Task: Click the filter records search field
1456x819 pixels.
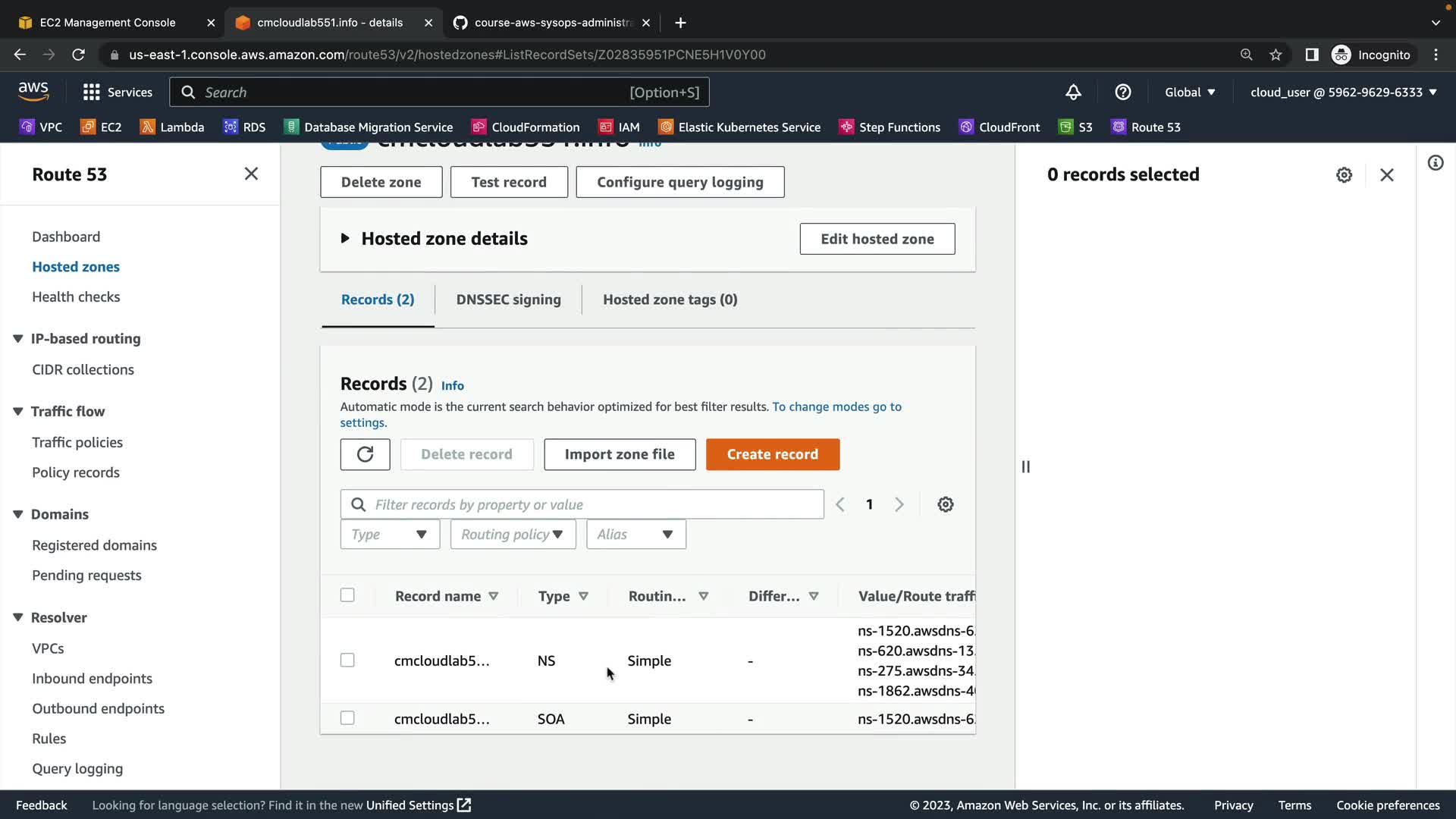Action: (x=591, y=505)
